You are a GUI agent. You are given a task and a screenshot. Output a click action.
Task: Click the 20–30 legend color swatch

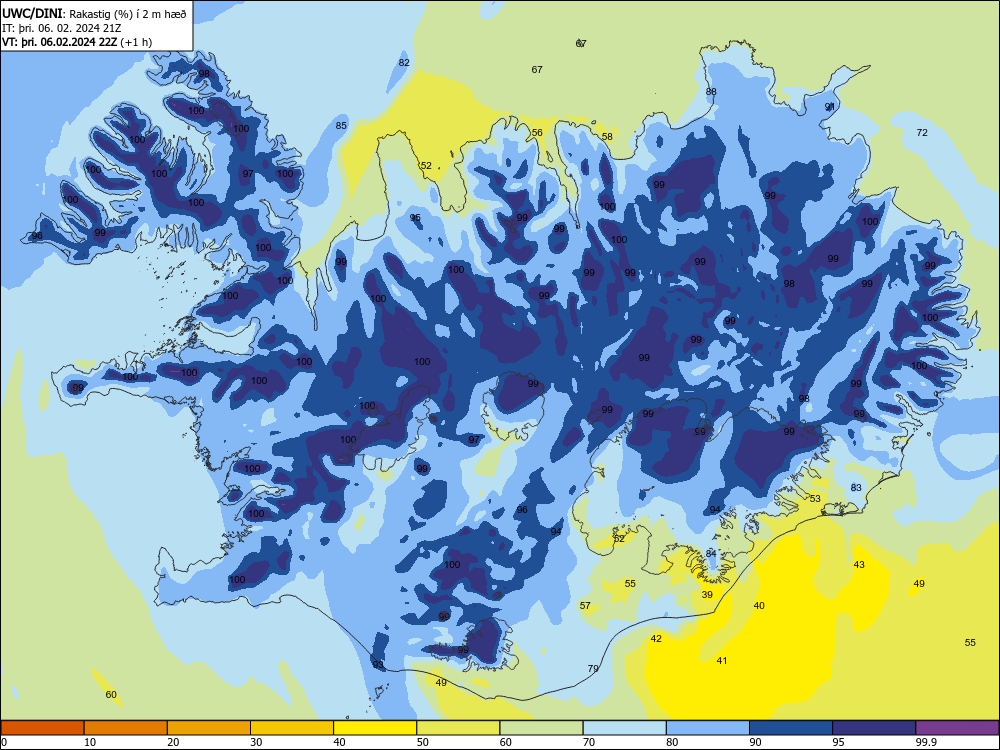click(x=209, y=728)
